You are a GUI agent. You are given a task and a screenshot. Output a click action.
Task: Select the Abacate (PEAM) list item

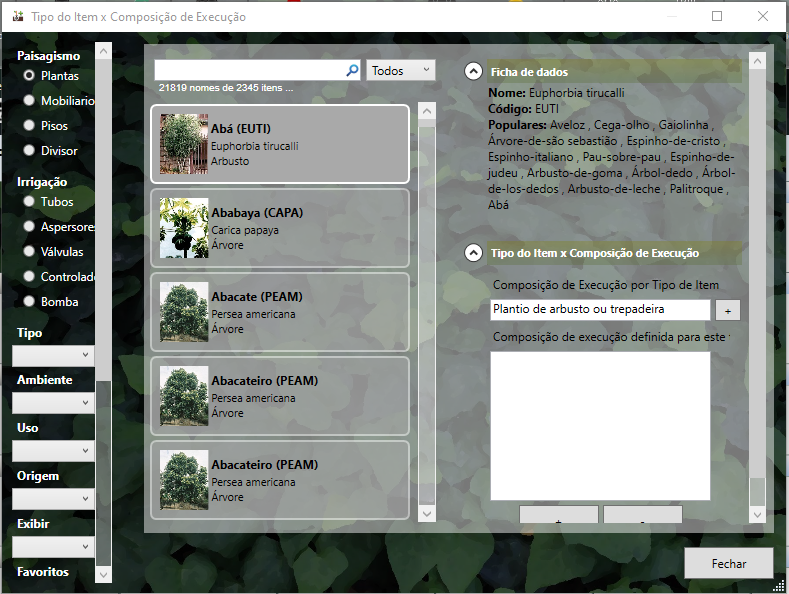coord(280,313)
